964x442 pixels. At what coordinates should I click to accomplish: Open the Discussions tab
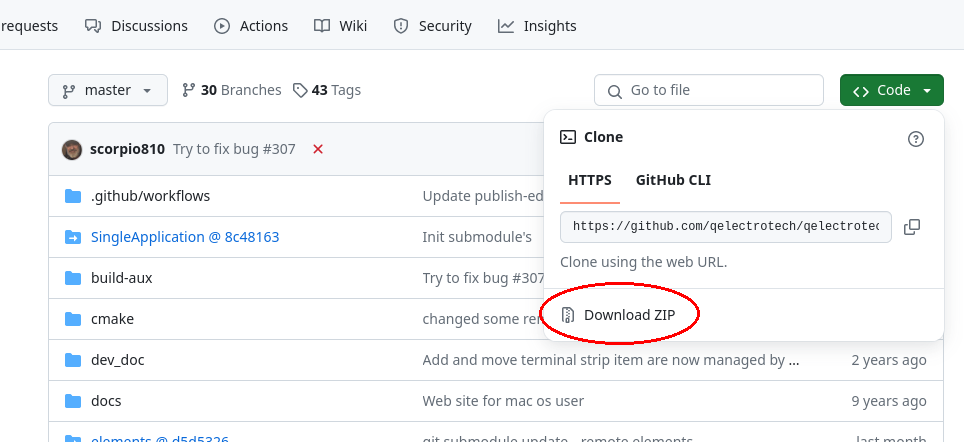136,26
